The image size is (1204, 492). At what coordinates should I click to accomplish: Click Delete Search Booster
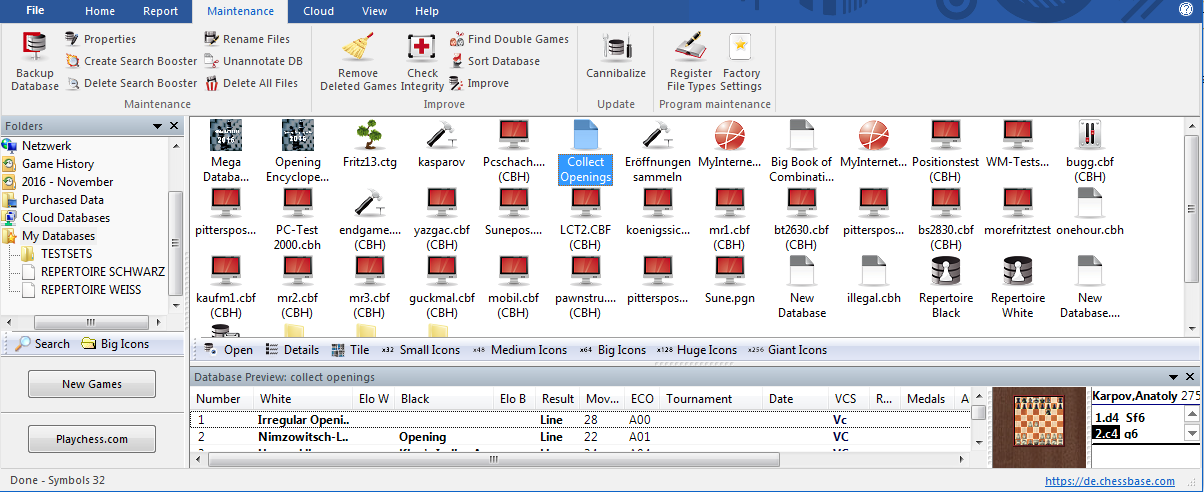pos(131,83)
